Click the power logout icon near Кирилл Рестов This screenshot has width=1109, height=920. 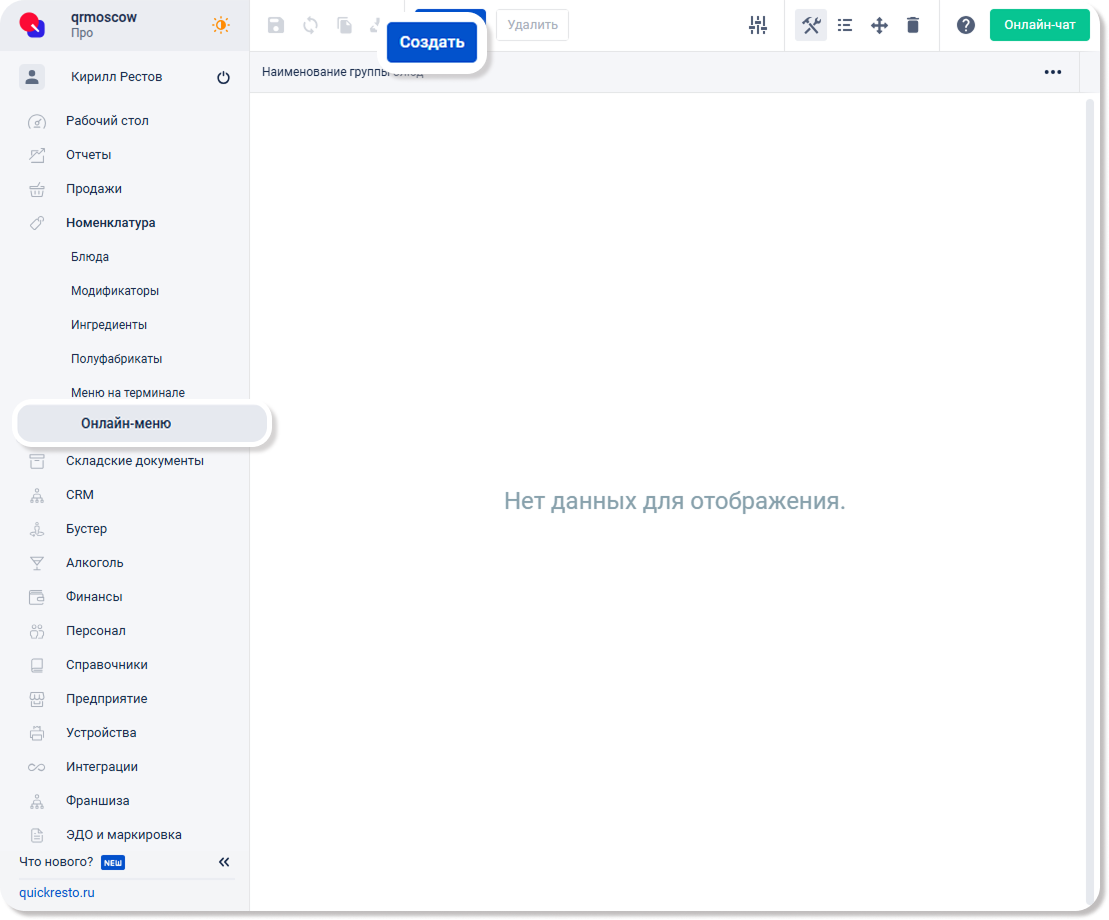point(223,77)
